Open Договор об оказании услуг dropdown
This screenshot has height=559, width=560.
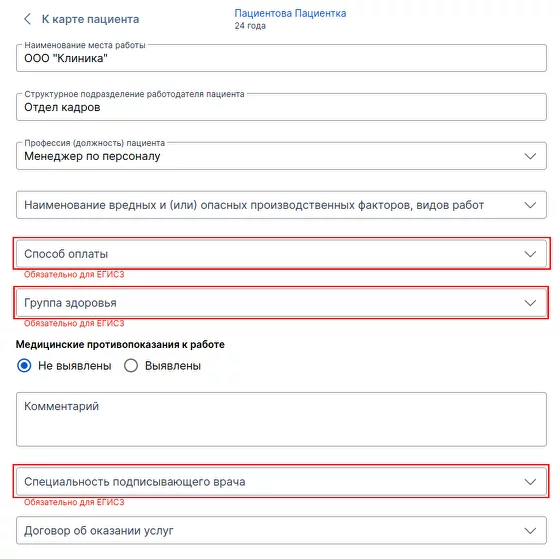281,530
